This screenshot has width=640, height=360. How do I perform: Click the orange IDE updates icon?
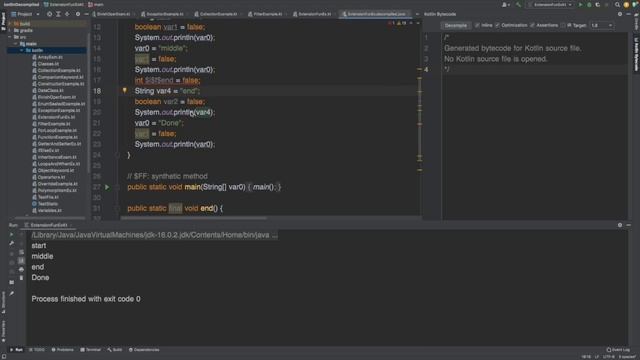tap(626, 4)
